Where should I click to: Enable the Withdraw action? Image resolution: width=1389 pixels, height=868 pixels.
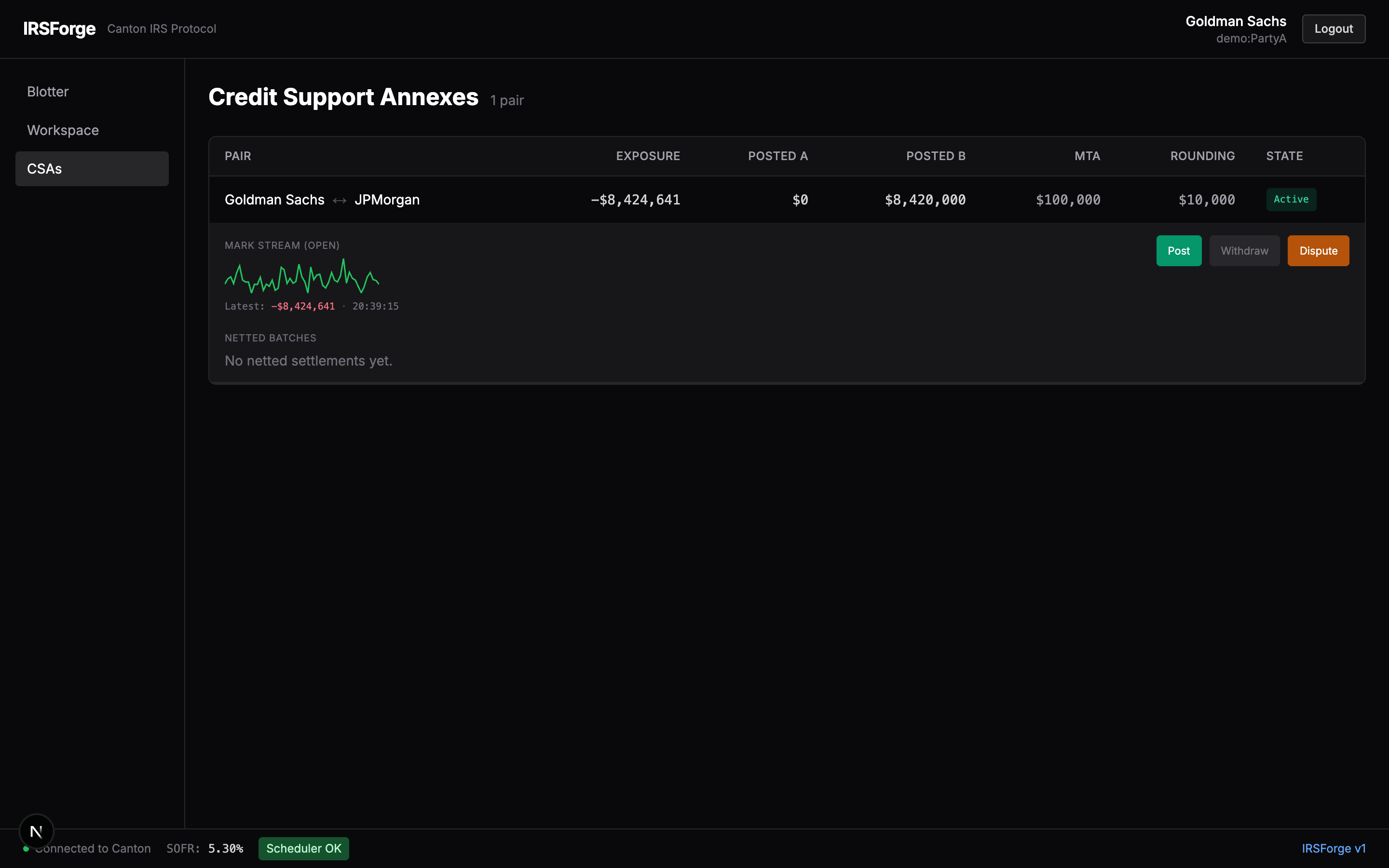(1244, 250)
